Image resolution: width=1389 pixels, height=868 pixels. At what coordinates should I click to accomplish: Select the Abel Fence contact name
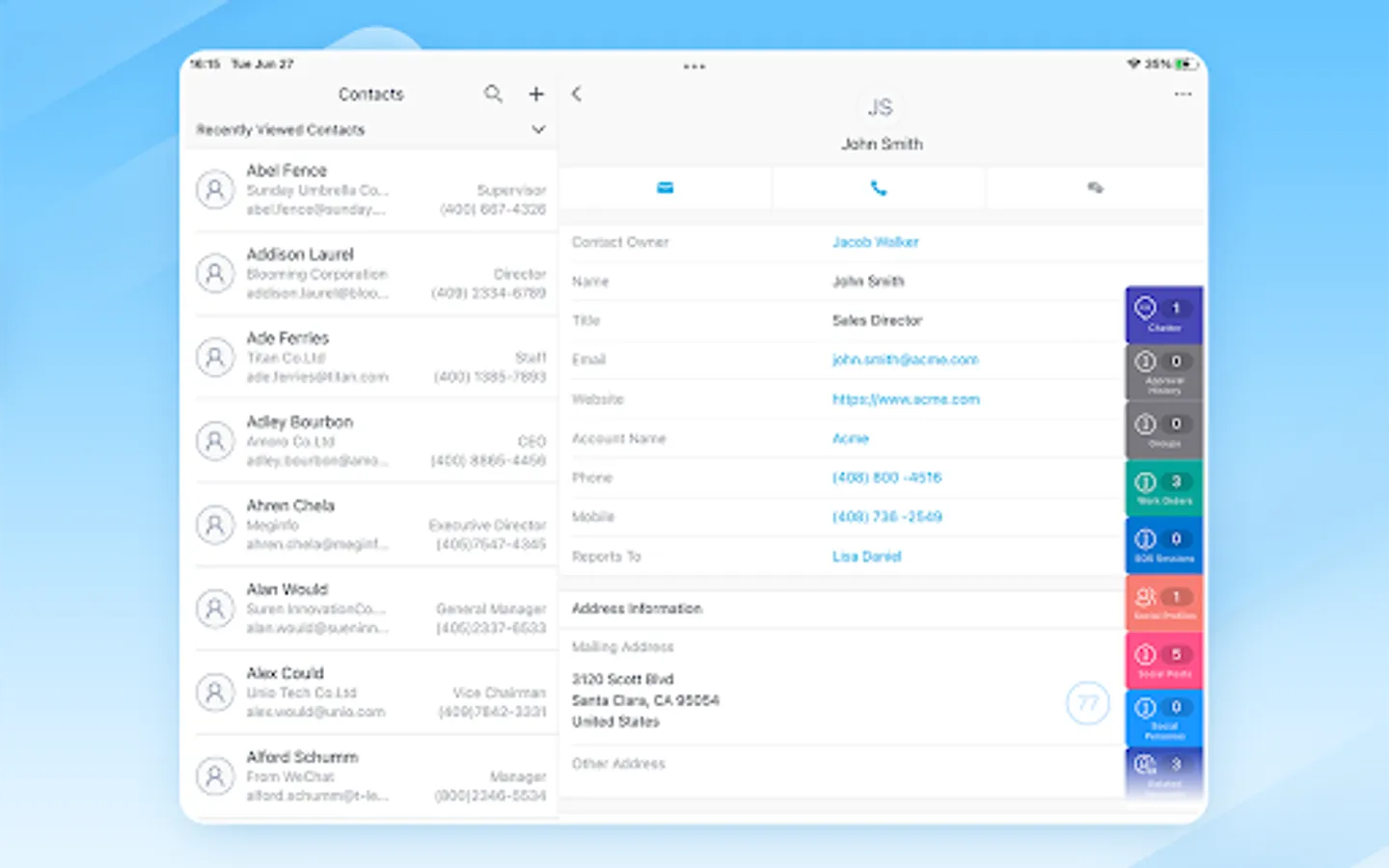286,170
